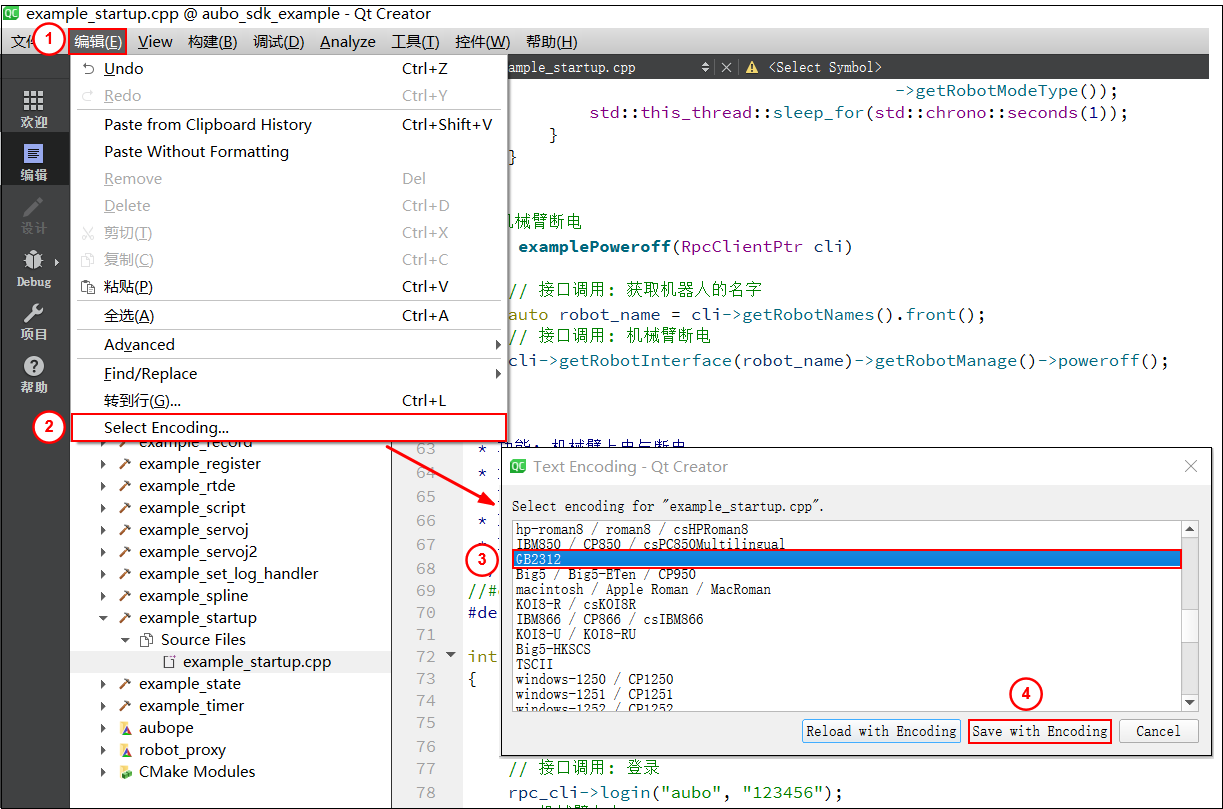
Task: Click the clipboard icon beside 粘贴(P)
Action: pyautogui.click(x=88, y=287)
